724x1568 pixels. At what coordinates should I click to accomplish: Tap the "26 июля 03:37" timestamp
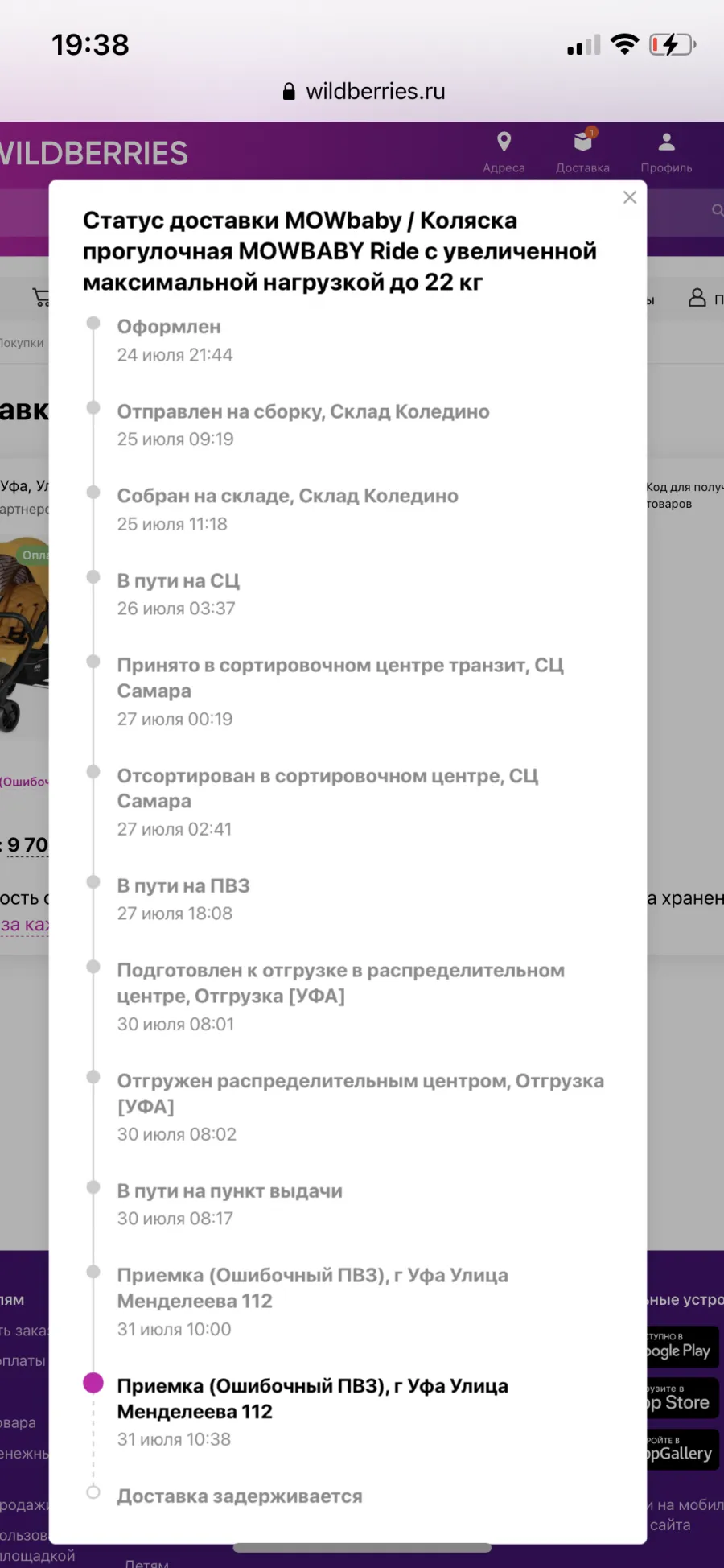click(x=176, y=609)
